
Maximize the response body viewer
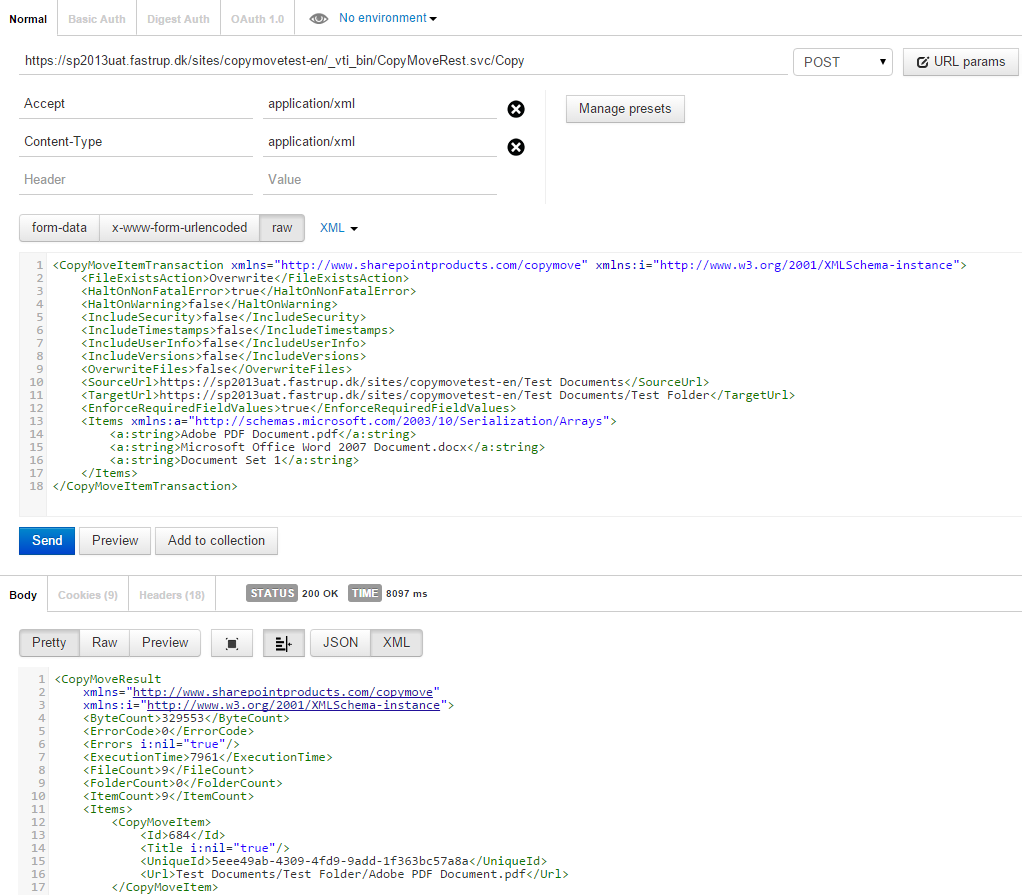pos(231,643)
